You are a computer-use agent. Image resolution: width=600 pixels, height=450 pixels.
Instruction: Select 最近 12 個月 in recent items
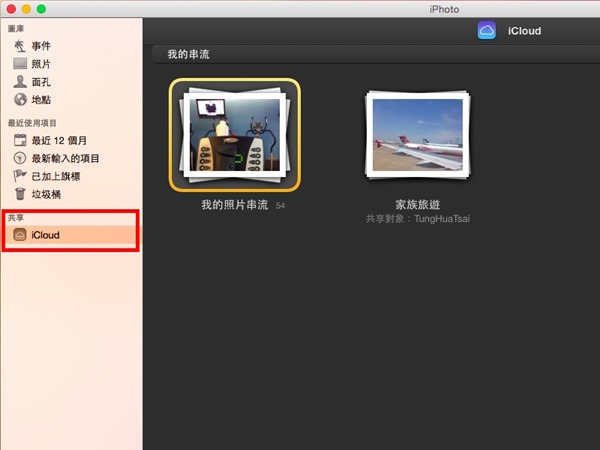[59, 140]
